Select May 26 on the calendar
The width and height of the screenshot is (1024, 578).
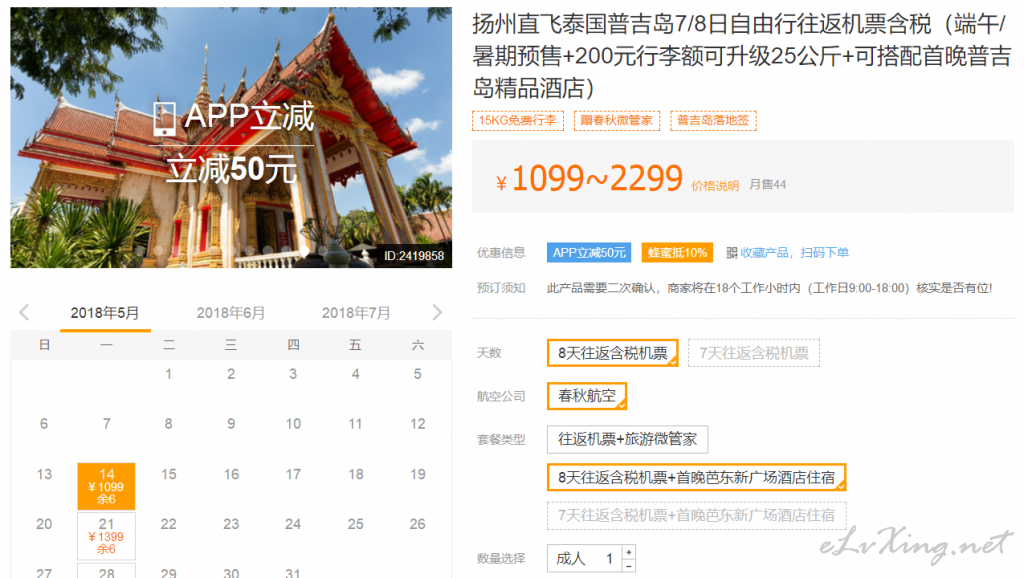(417, 524)
